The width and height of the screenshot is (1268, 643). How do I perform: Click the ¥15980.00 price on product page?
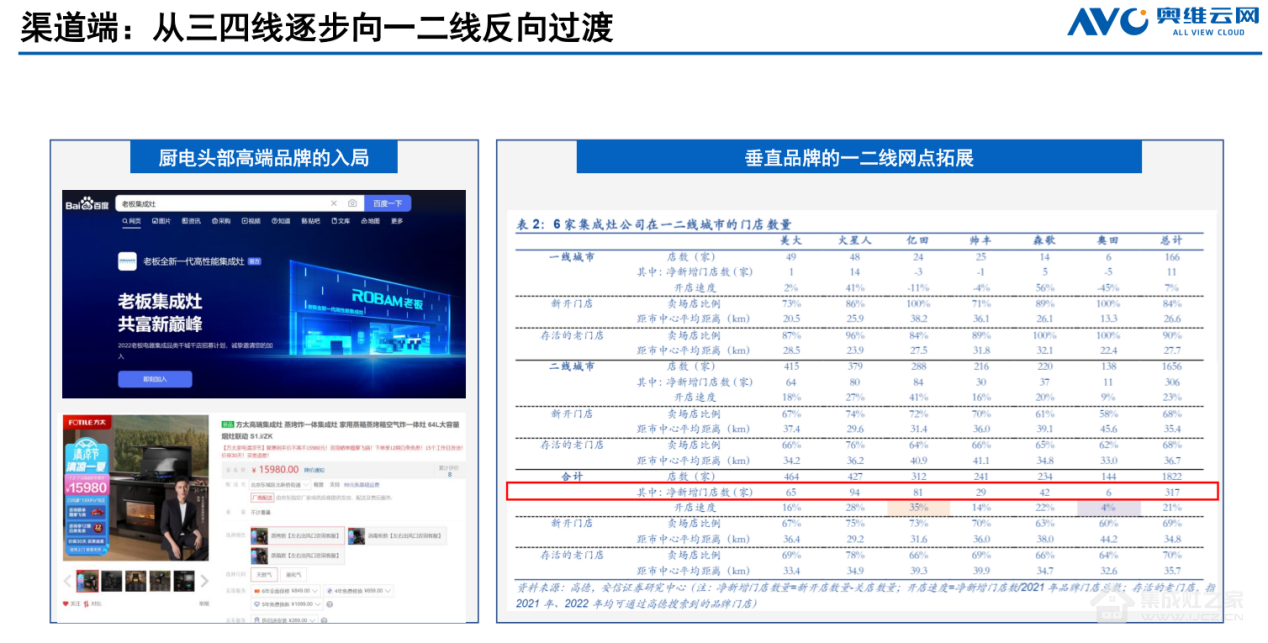[x=275, y=469]
